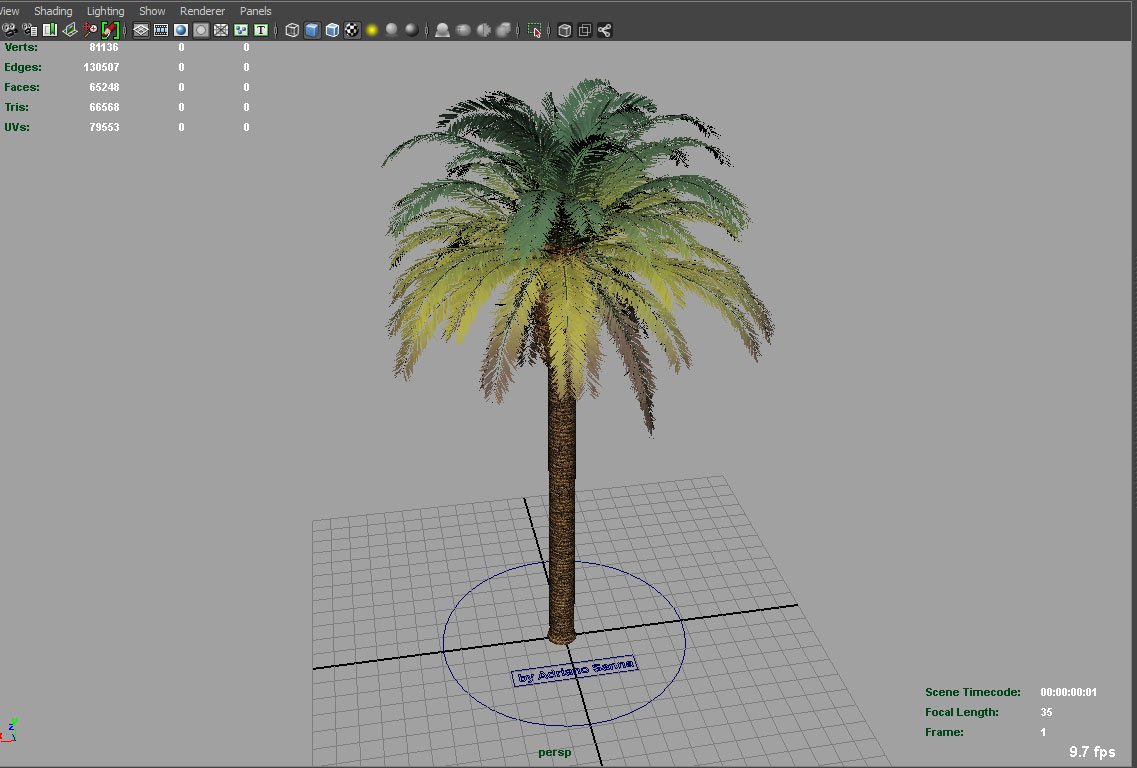Enter isolate select mode
The height and width of the screenshot is (768, 1137).
pos(535,30)
